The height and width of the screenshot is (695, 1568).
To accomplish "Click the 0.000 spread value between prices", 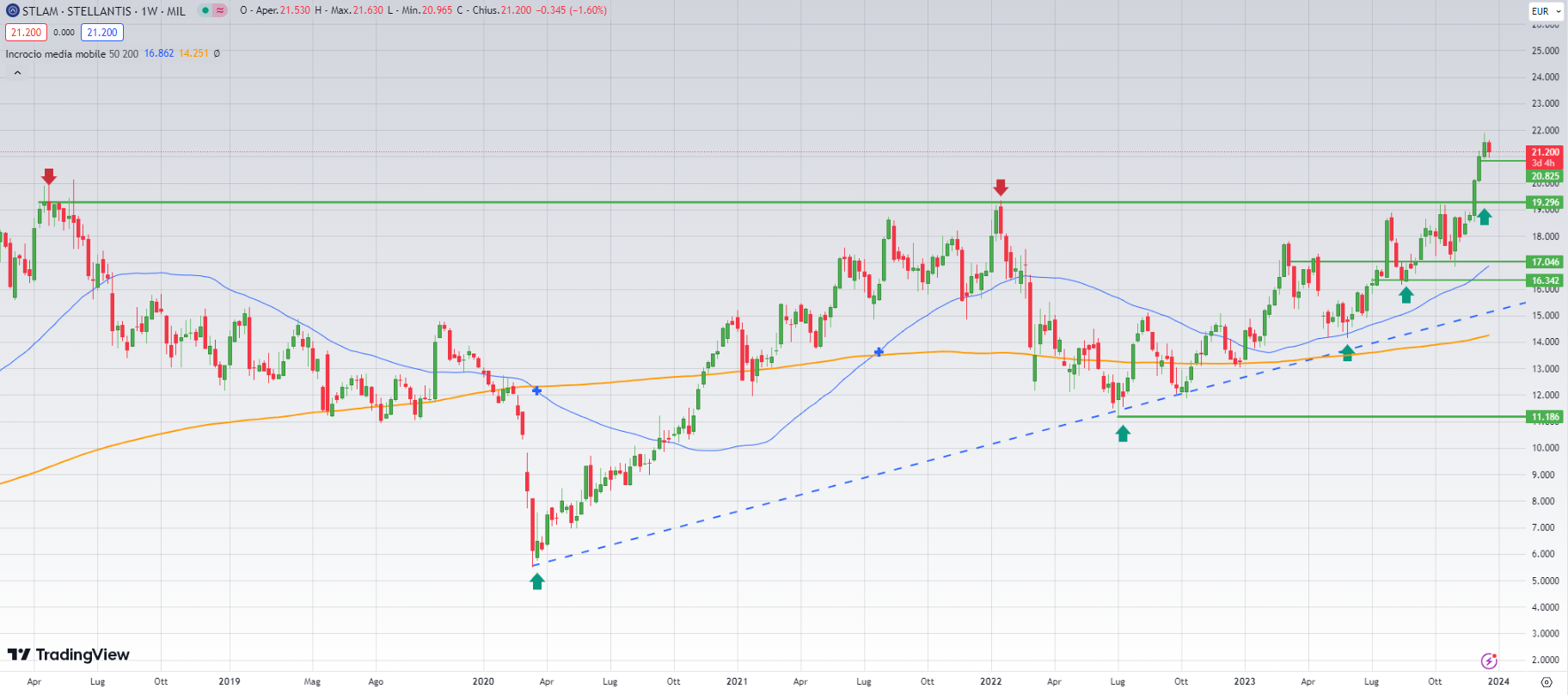I will pos(64,33).
